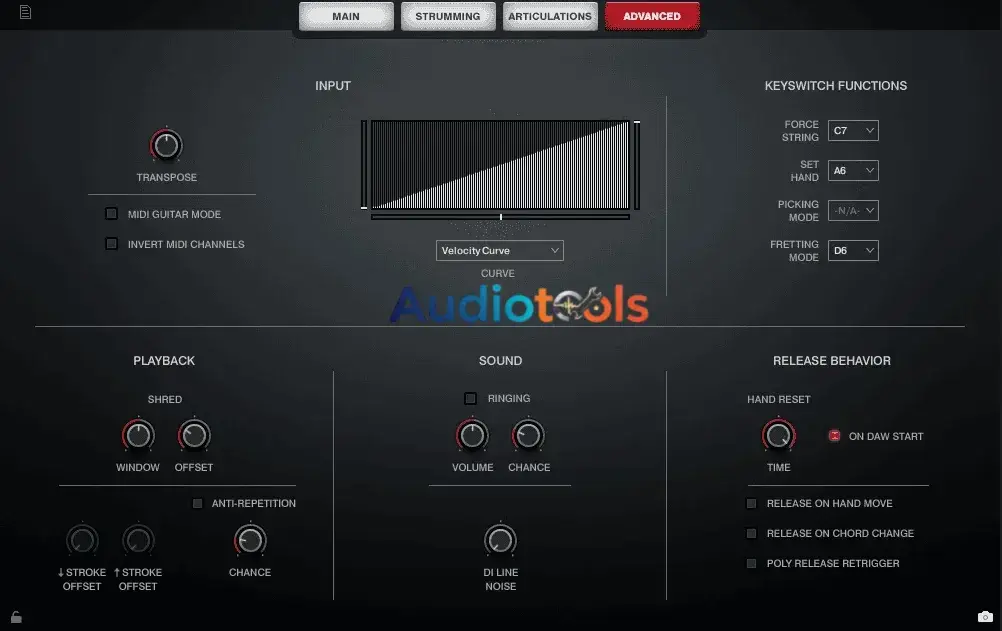
Task: Open the FORCE STRING keyswitch dropdown
Action: click(x=853, y=130)
